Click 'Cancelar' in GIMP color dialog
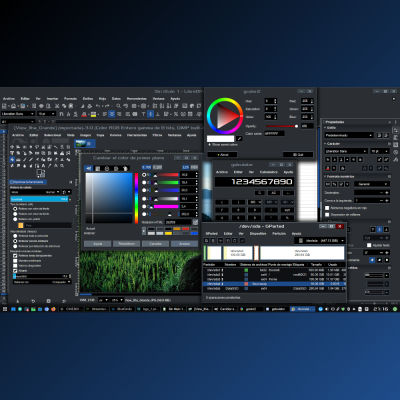Viewport: 400px width, 400px height. [155, 244]
